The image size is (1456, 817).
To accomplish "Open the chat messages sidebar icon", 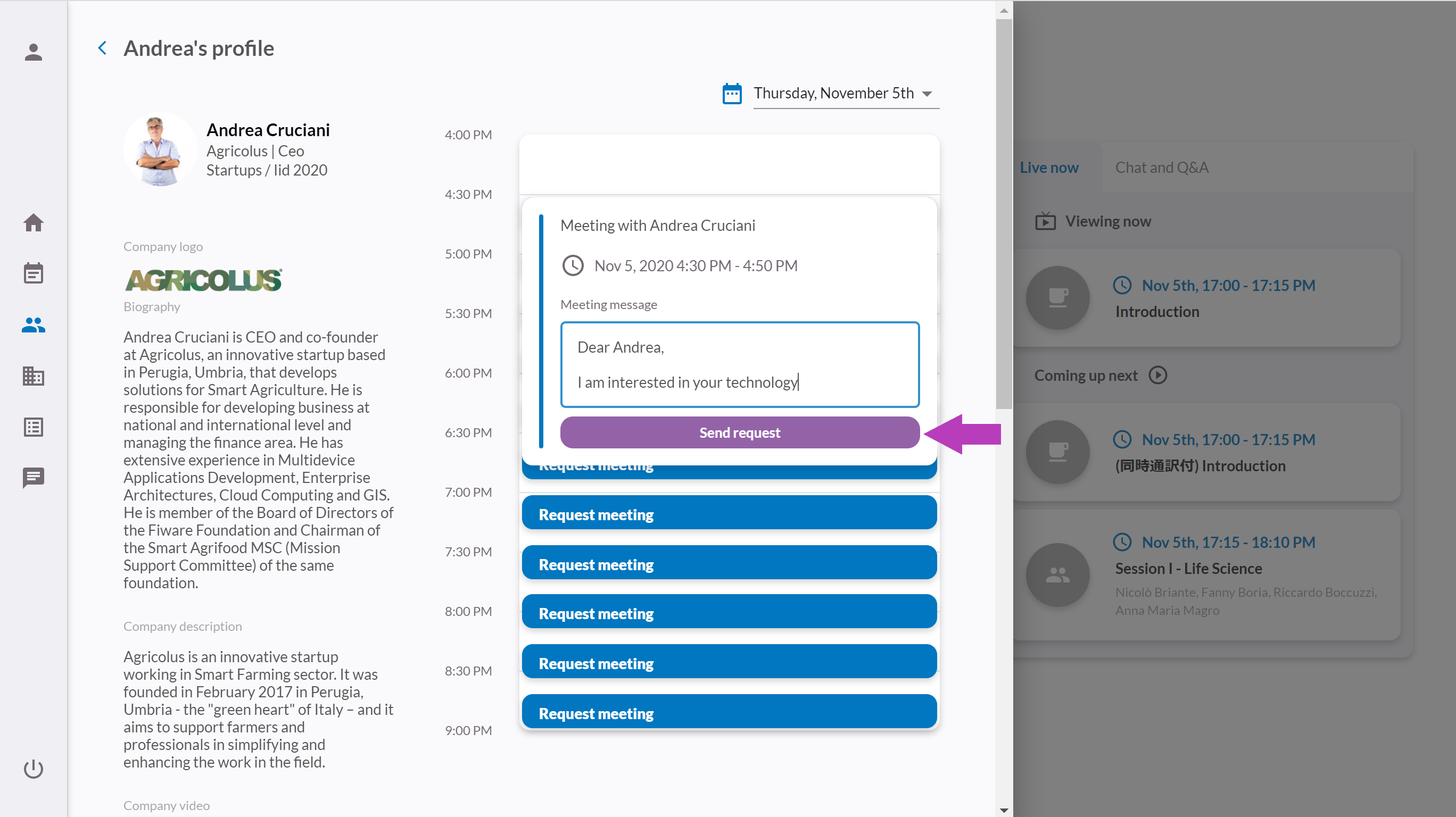I will click(34, 478).
